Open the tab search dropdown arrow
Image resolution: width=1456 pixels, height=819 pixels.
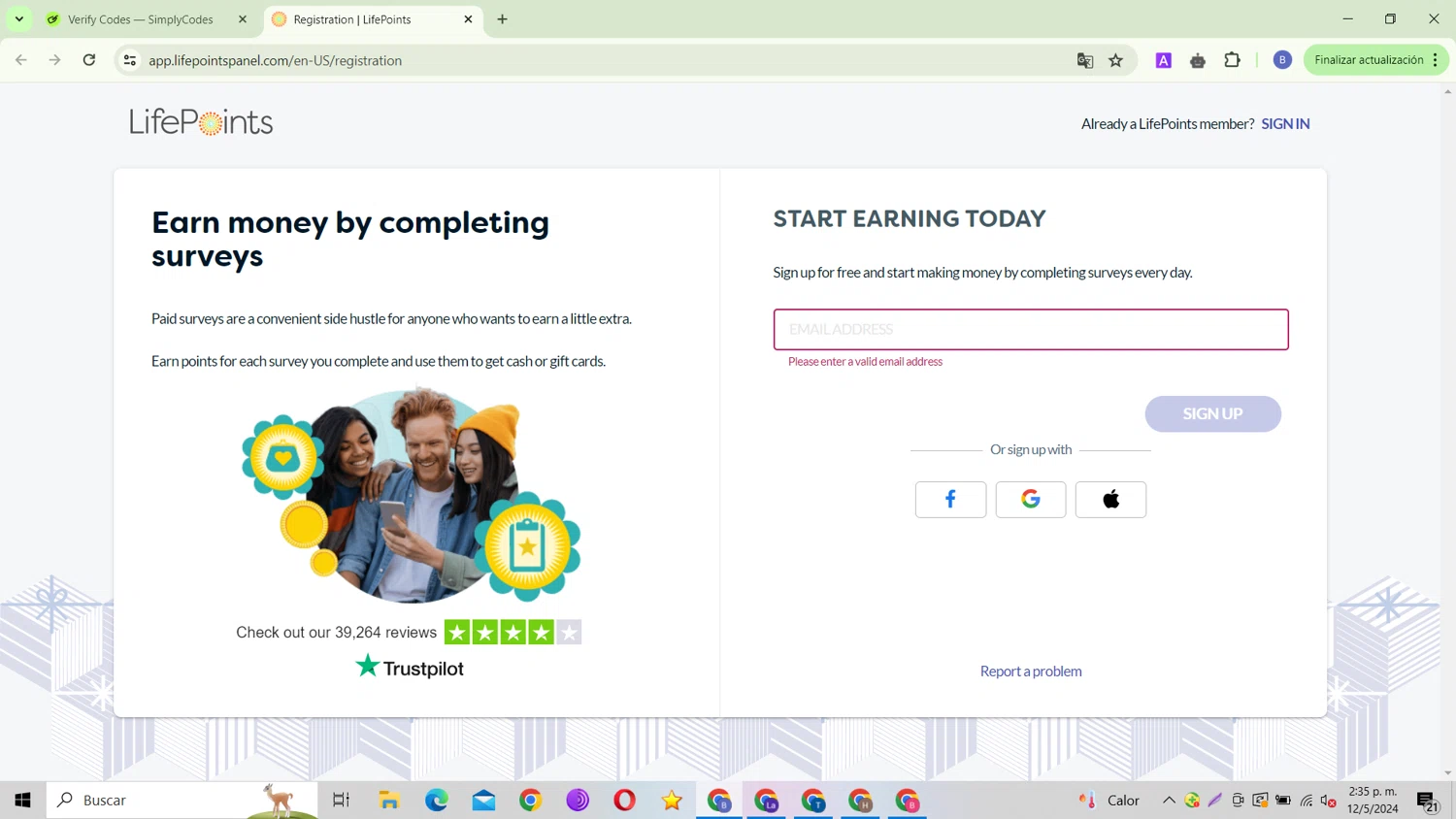pos(19,19)
